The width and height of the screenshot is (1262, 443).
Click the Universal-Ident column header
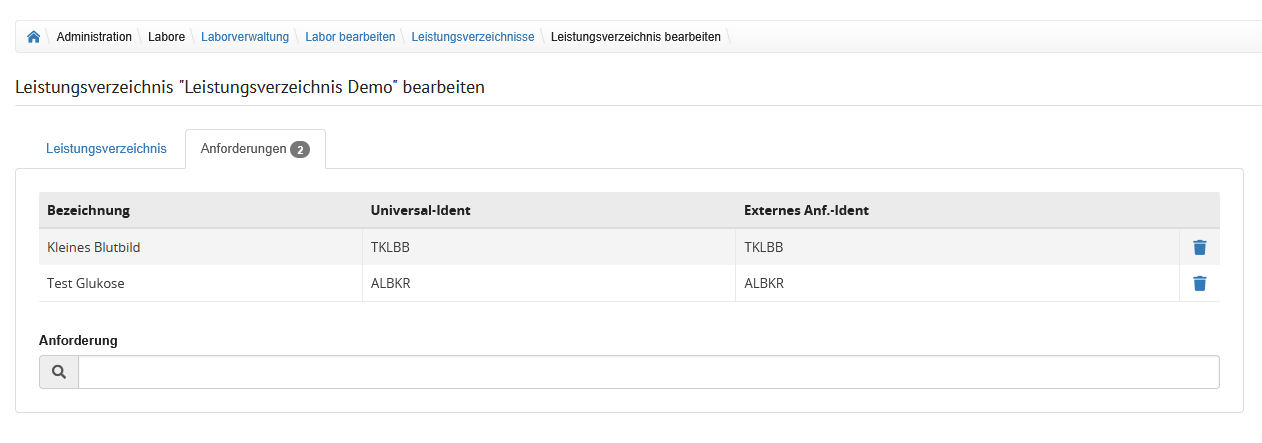(x=420, y=210)
